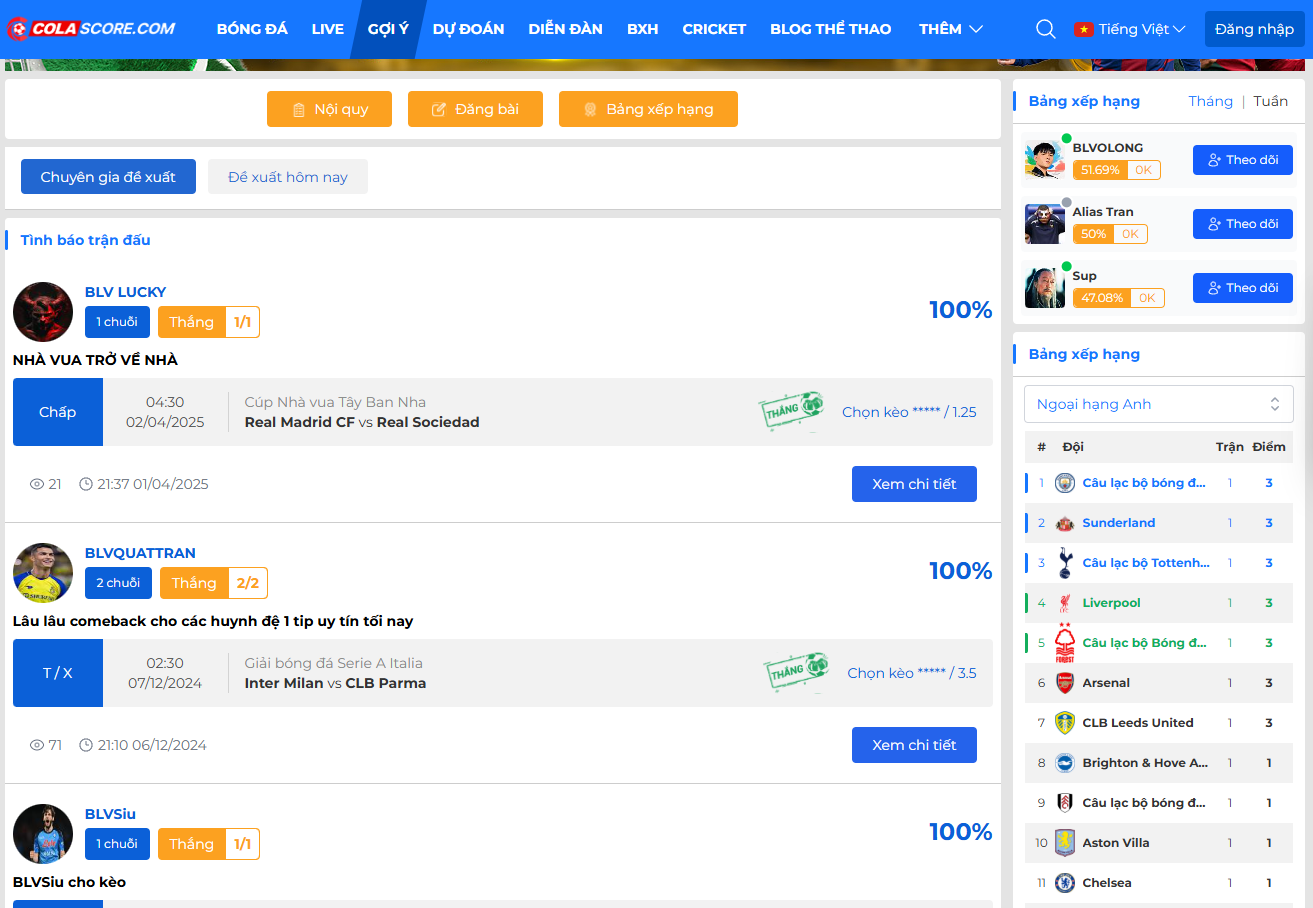Open the orange Bảng xếp hạng button
Viewport: 1313px width, 908px height.
648,109
